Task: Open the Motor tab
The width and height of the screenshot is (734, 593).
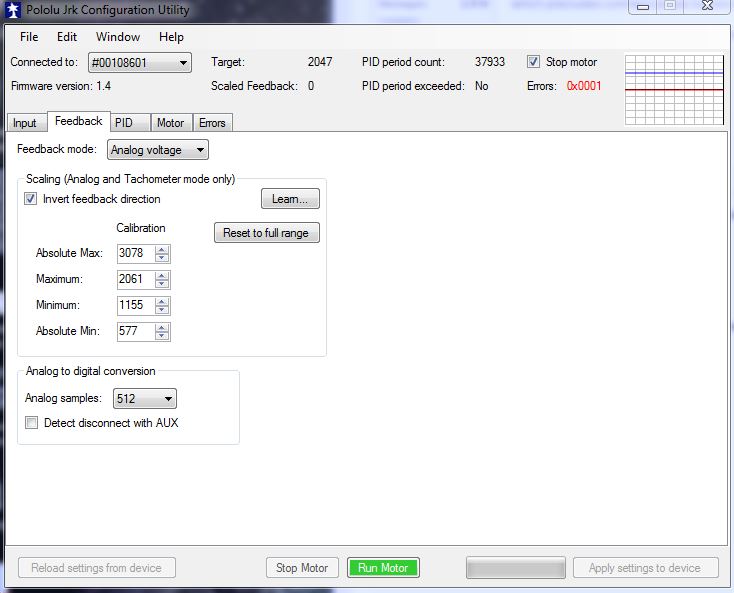Action: pos(170,123)
